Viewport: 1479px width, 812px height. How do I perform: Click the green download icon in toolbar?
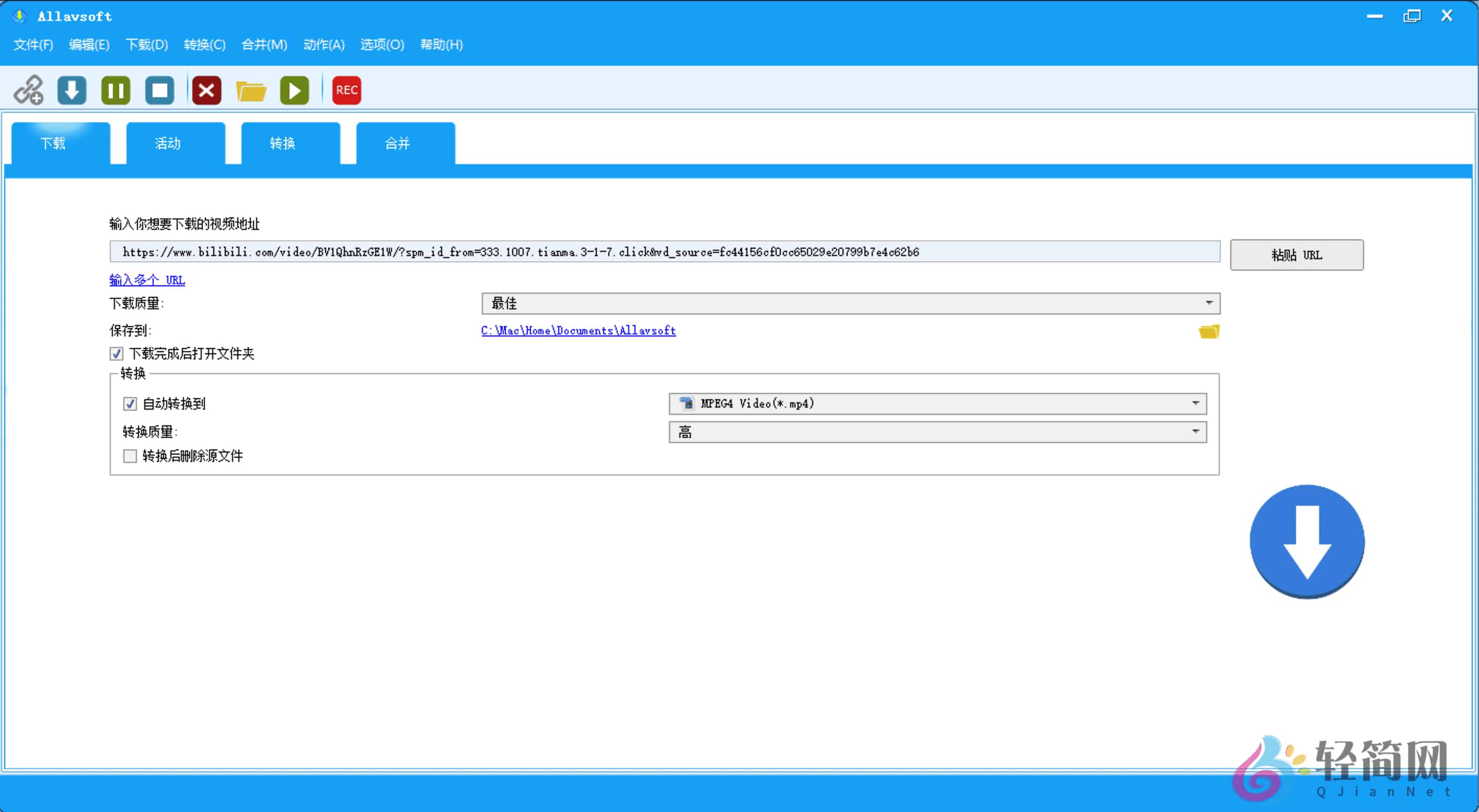[71, 90]
